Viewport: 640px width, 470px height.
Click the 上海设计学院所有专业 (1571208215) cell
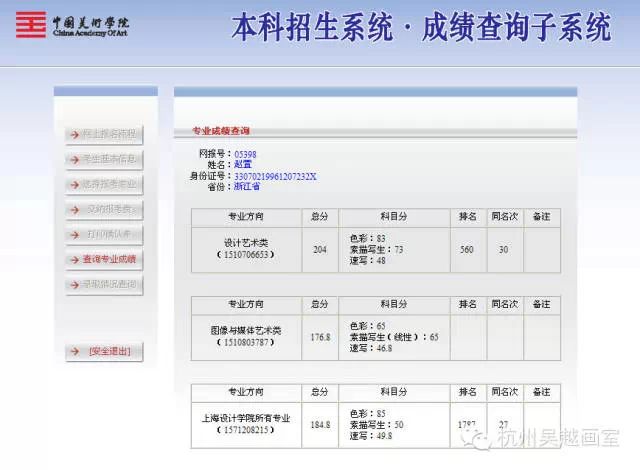246,424
